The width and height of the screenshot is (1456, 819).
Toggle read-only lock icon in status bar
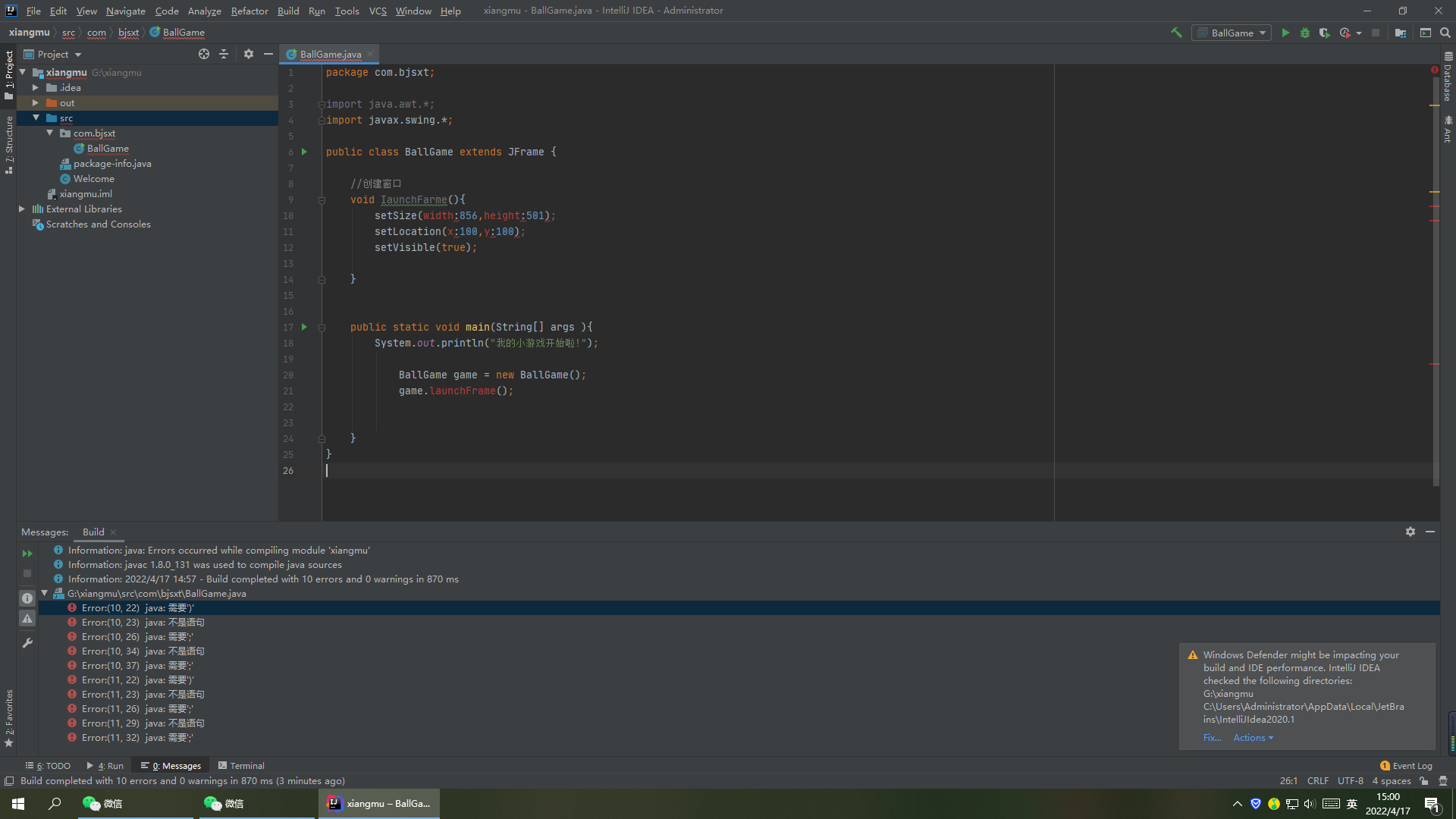click(1424, 781)
